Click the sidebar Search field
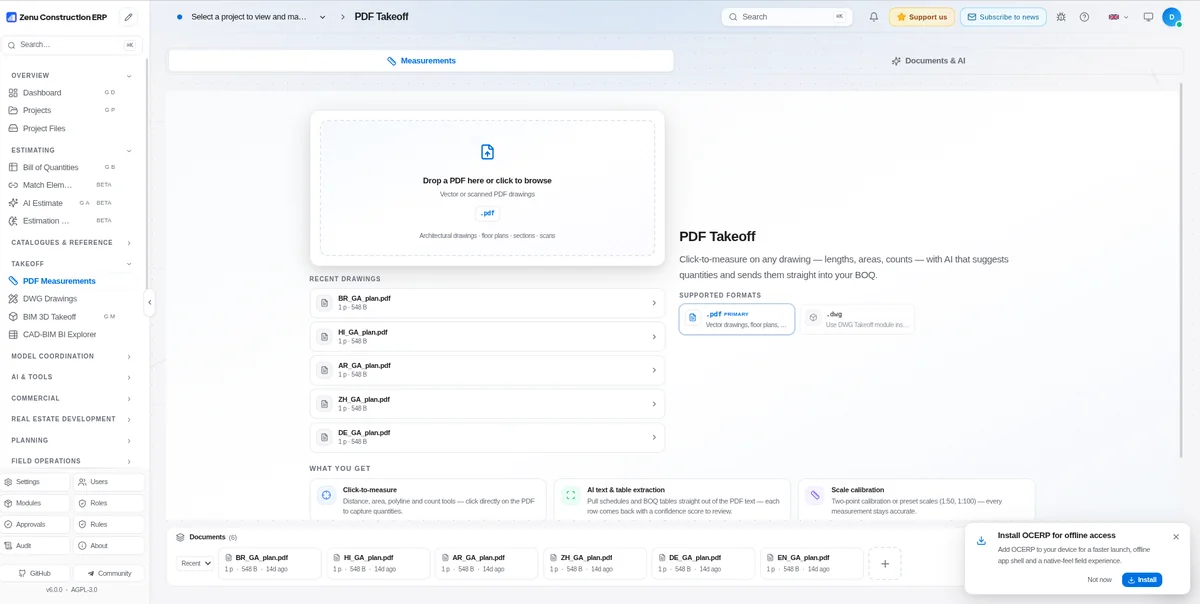The width and height of the screenshot is (1200, 604). point(72,45)
